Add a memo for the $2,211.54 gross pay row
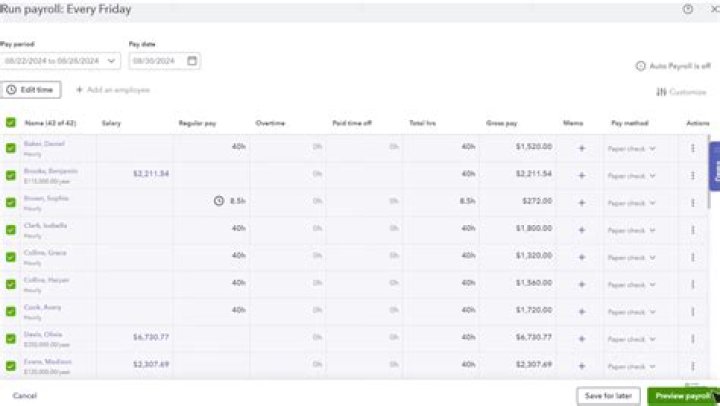 [581, 175]
